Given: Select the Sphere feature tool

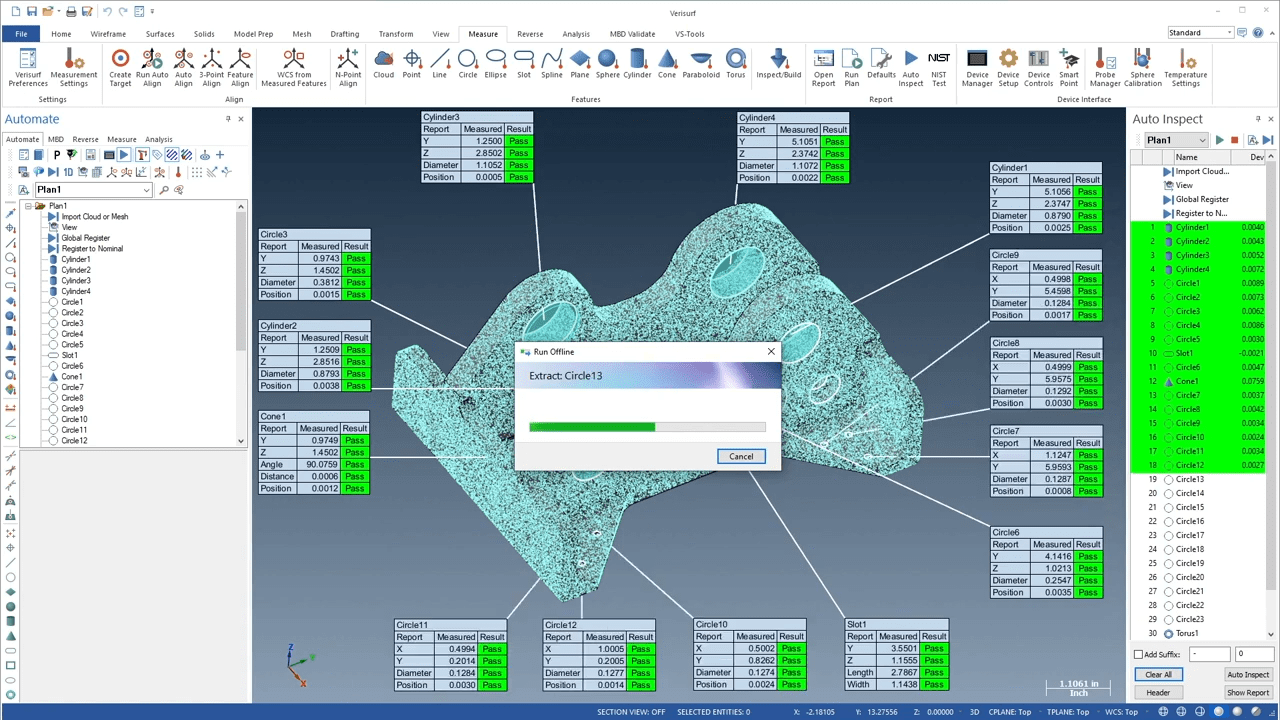Looking at the screenshot, I should pyautogui.click(x=608, y=64).
